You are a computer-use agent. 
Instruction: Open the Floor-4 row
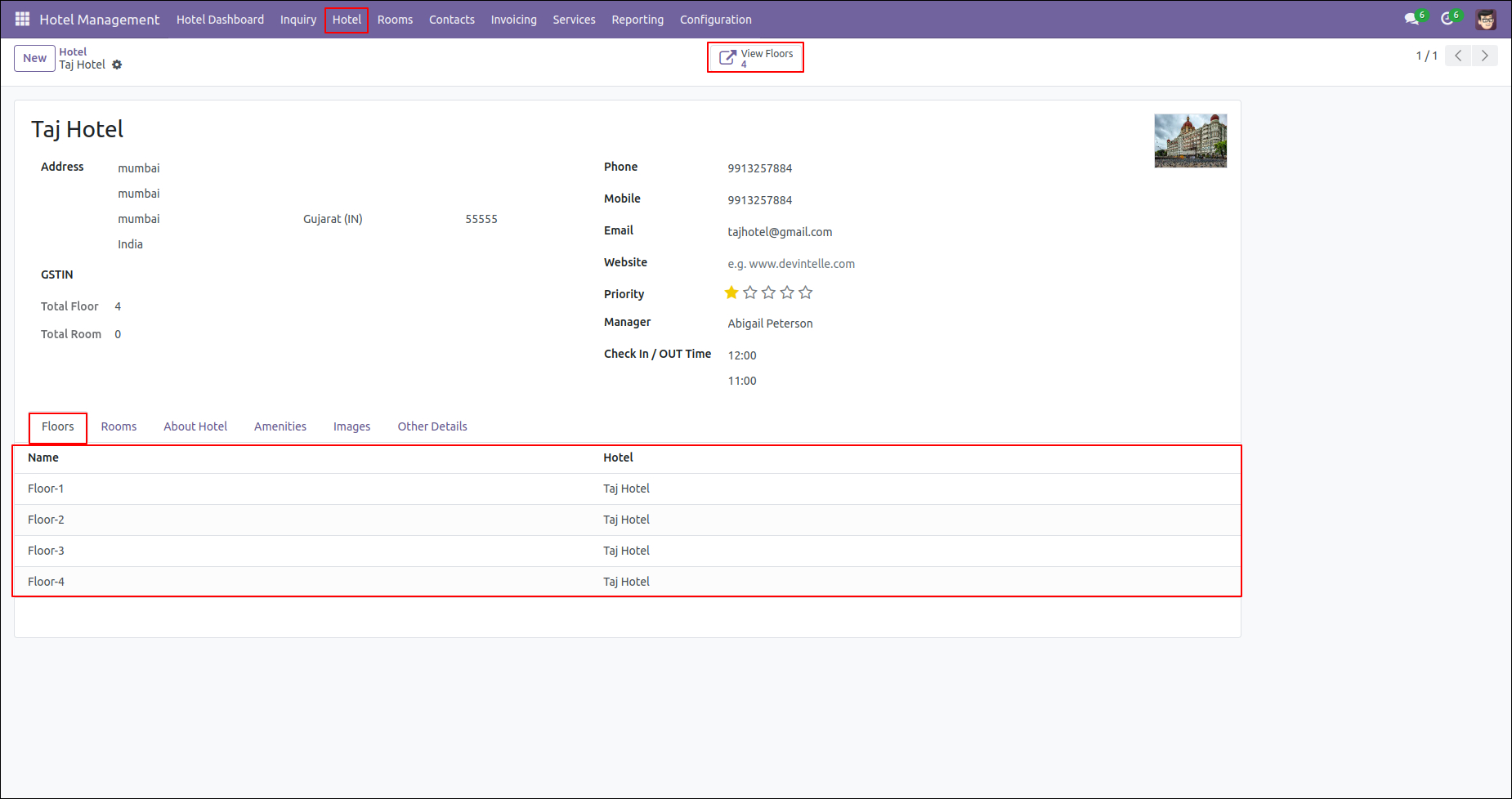627,582
